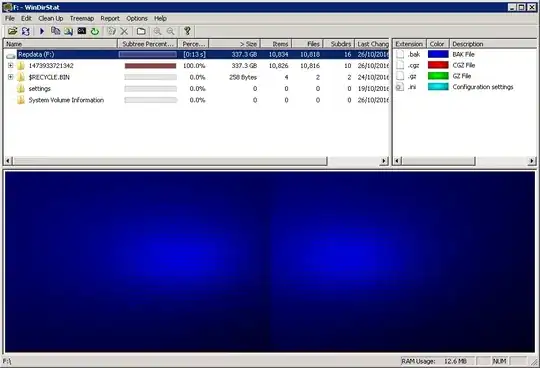Click the blue expand arrow toolbar icon
The width and height of the screenshot is (540, 368).
pos(42,31)
